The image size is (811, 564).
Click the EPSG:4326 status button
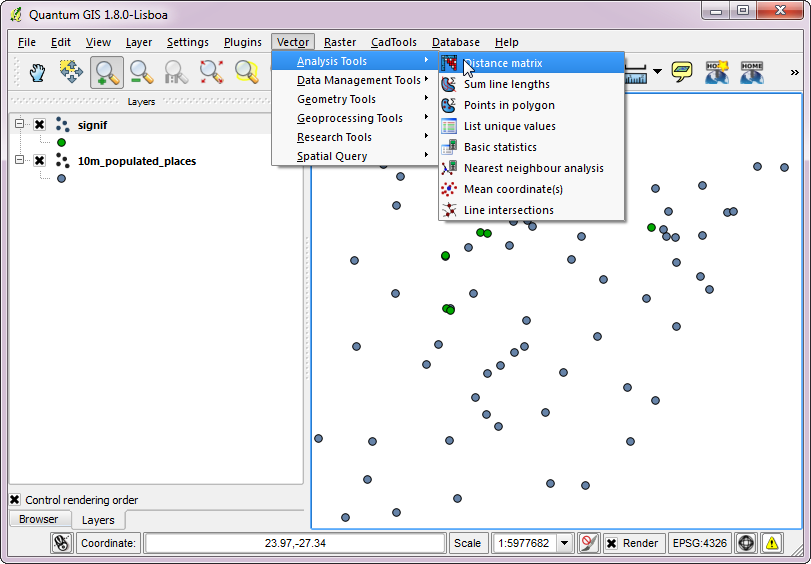click(x=700, y=543)
